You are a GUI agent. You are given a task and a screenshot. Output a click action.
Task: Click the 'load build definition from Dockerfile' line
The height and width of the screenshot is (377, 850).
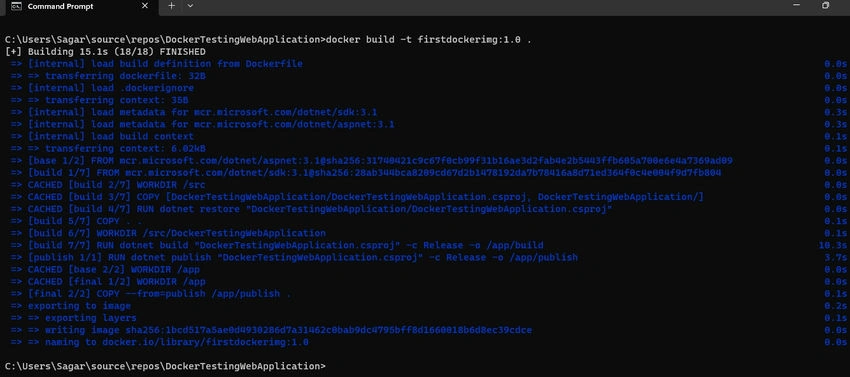click(157, 64)
